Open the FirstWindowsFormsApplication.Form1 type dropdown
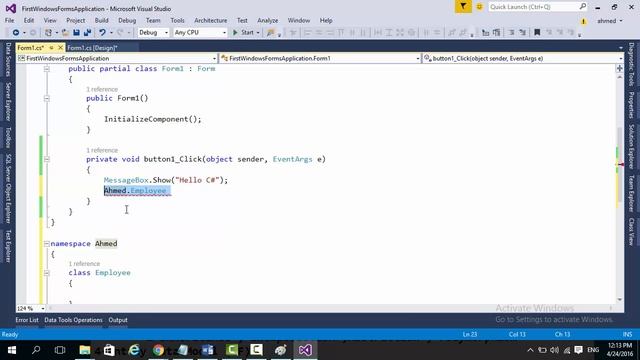The width and height of the screenshot is (640, 360). tap(320, 58)
